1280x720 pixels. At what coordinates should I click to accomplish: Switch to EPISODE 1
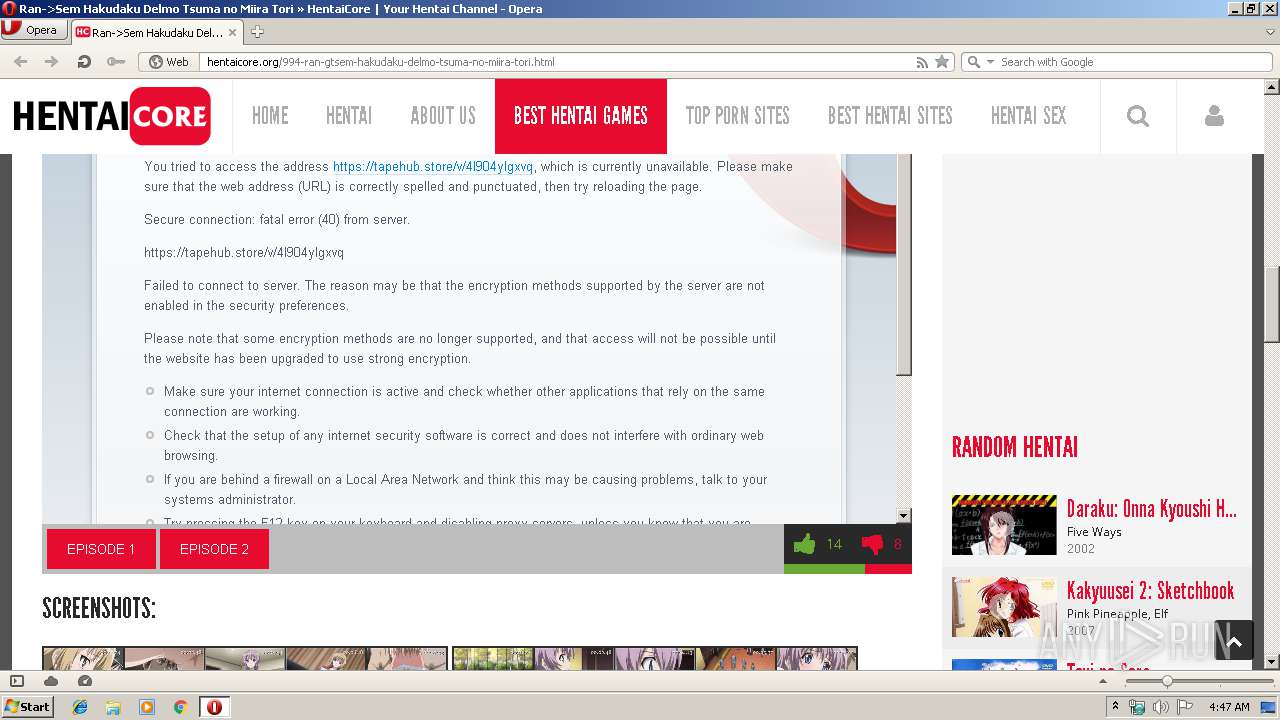101,549
